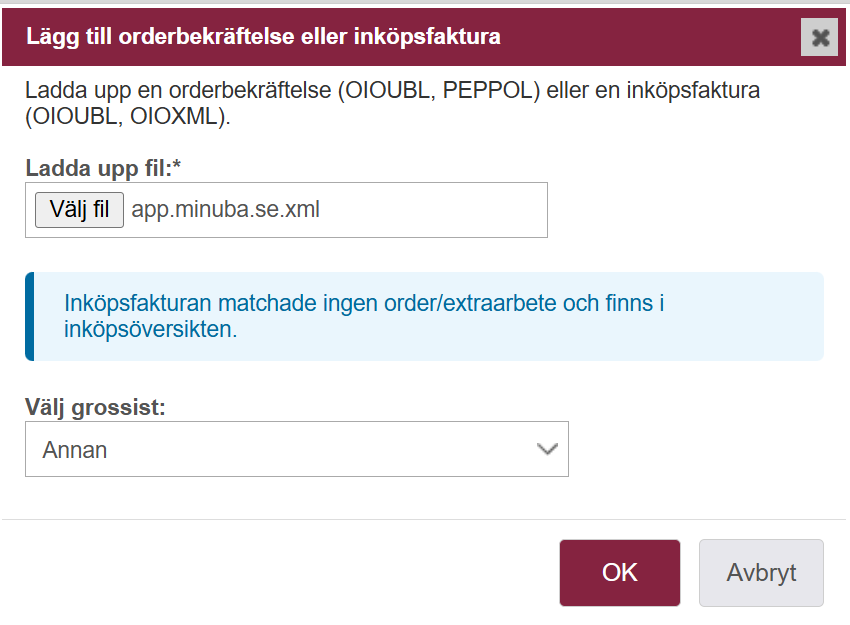Click the chevron arrow in the grossist dropdown
Screen dimensions: 850x625
tap(546, 449)
